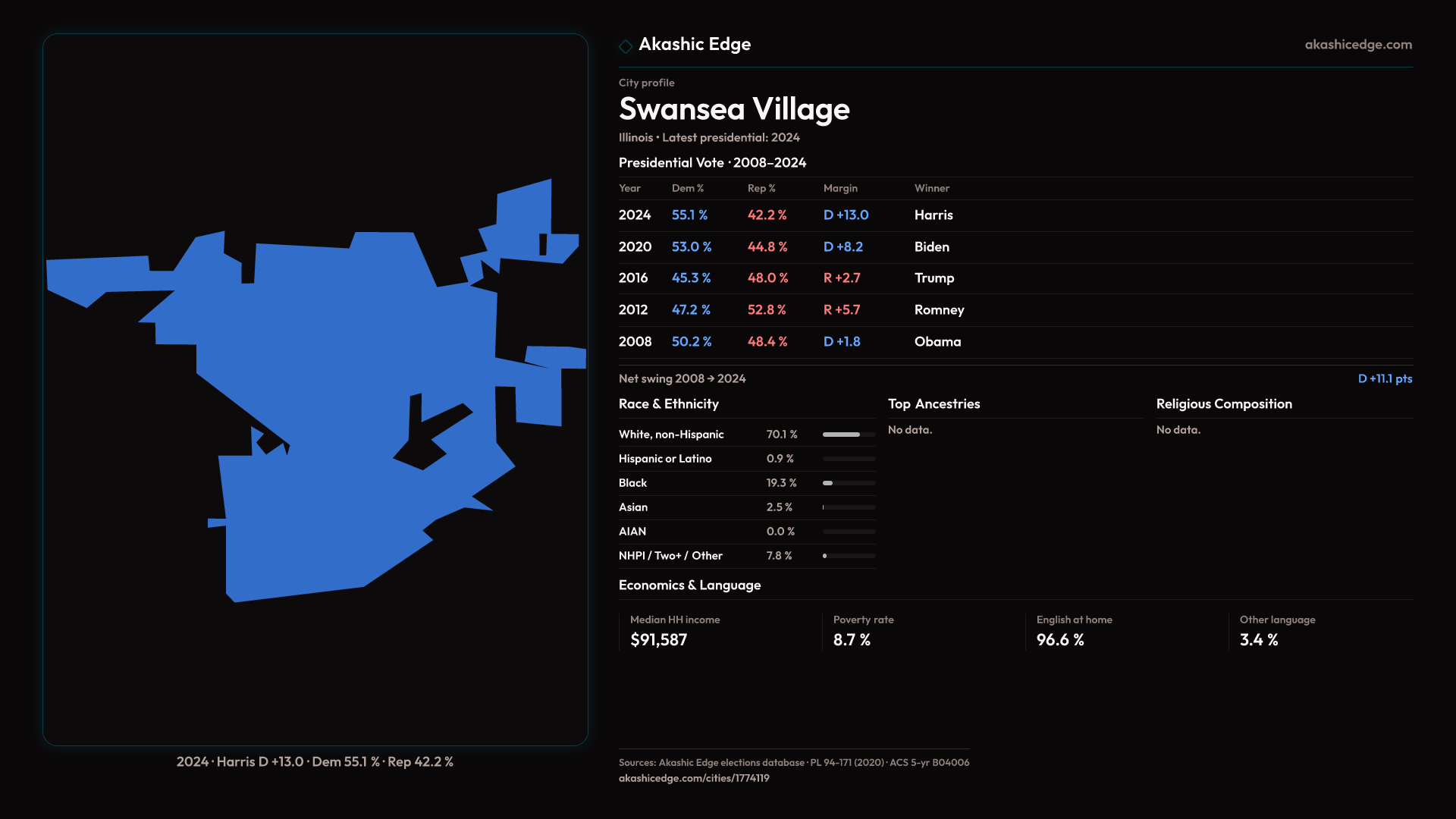Click the Net swing D +11.1 pts value
Image resolution: width=1456 pixels, height=819 pixels.
click(x=1384, y=378)
